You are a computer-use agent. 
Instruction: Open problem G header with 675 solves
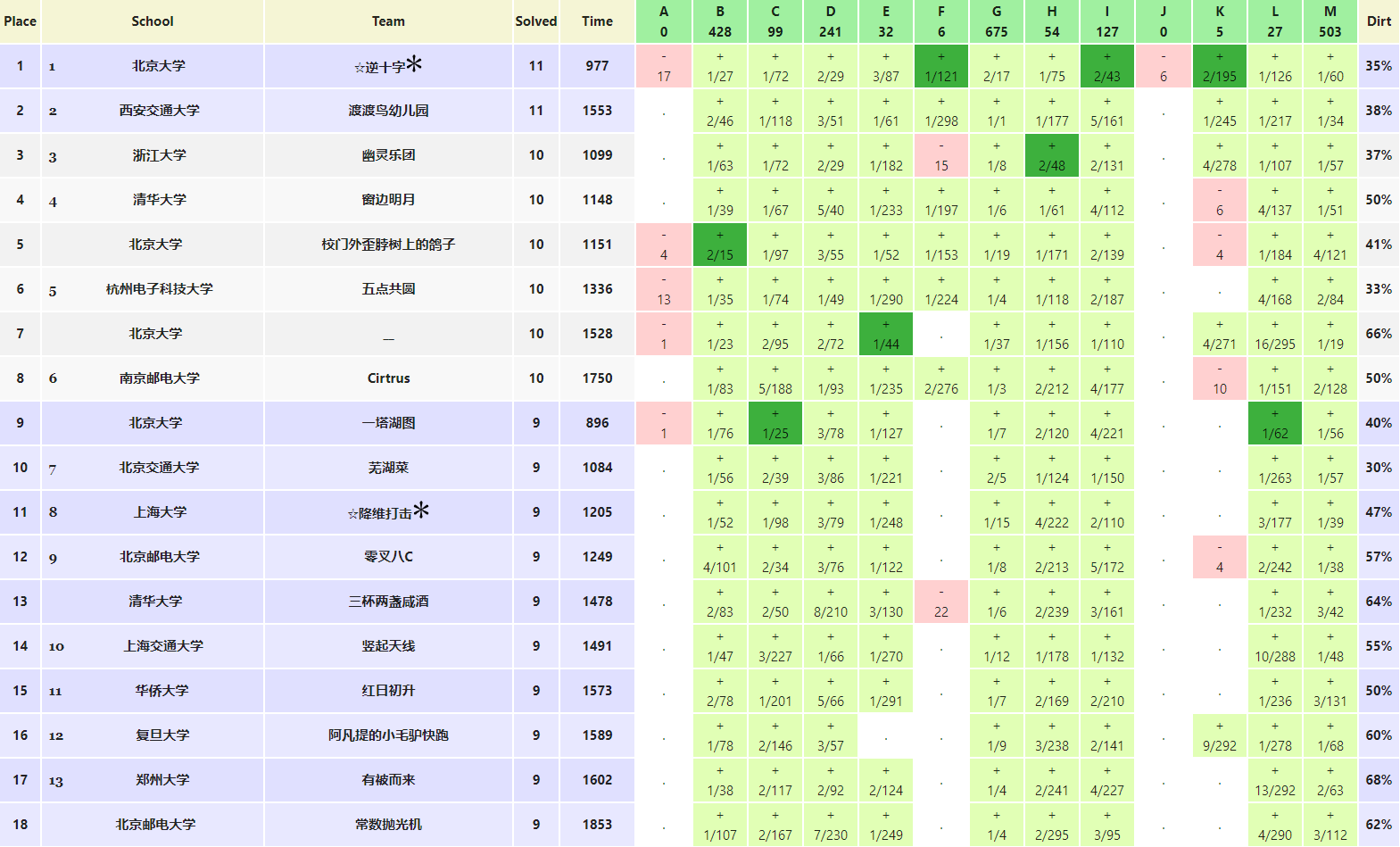(x=996, y=21)
